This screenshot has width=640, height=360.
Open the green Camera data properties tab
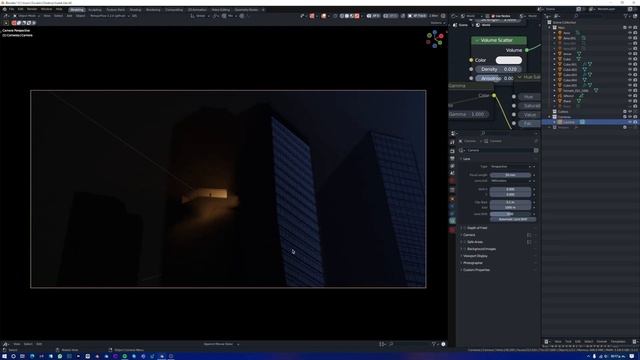pos(452,221)
